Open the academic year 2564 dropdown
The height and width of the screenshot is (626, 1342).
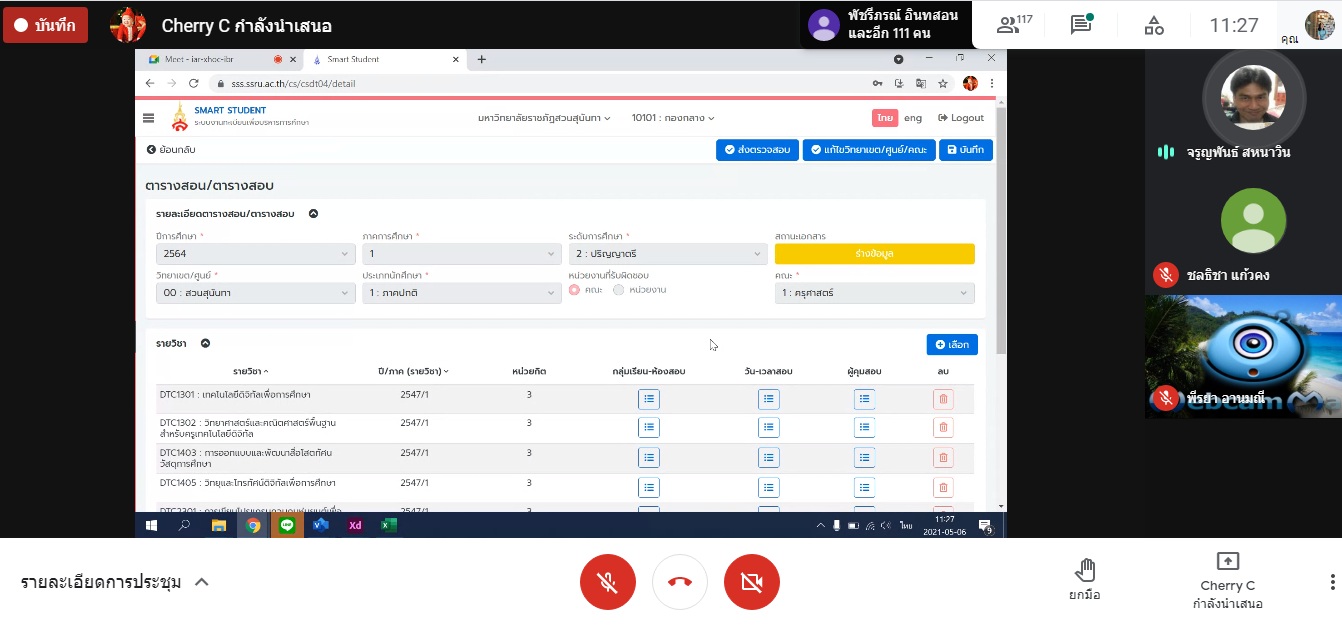pyautogui.click(x=255, y=254)
